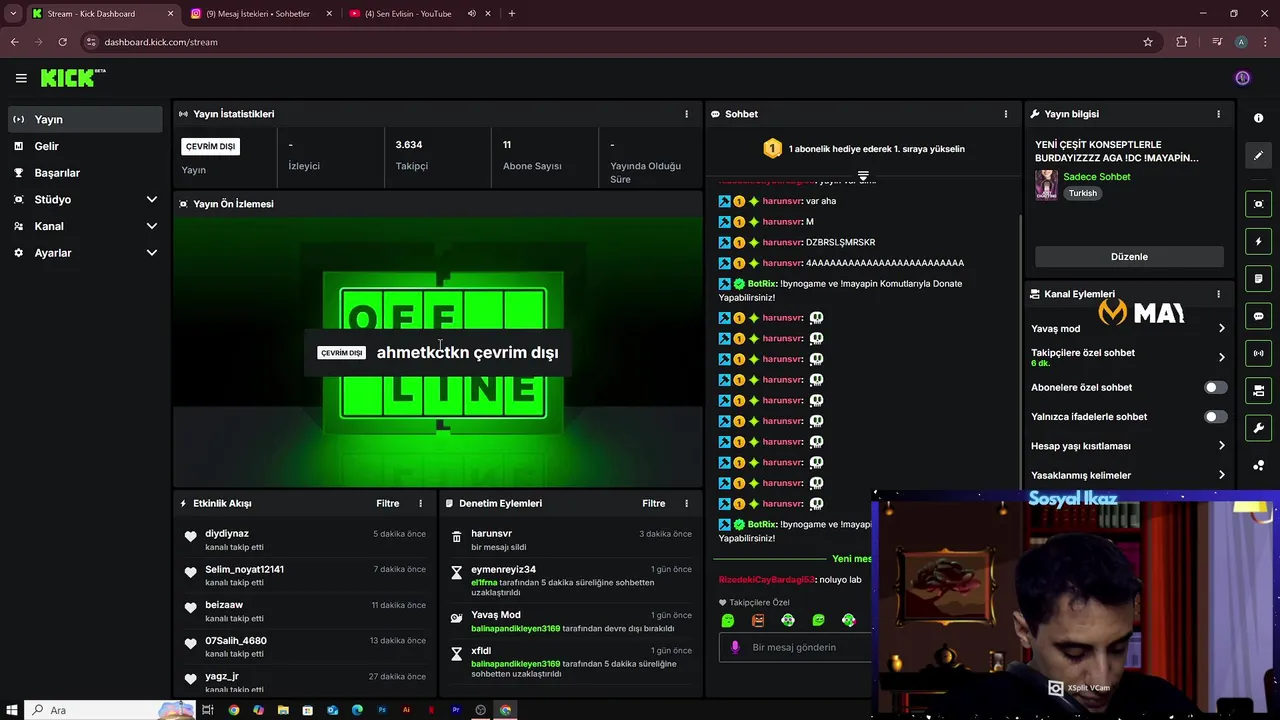1280x720 pixels.
Task: Toggle Abonelere özel sohbet switch
Action: [1215, 387]
